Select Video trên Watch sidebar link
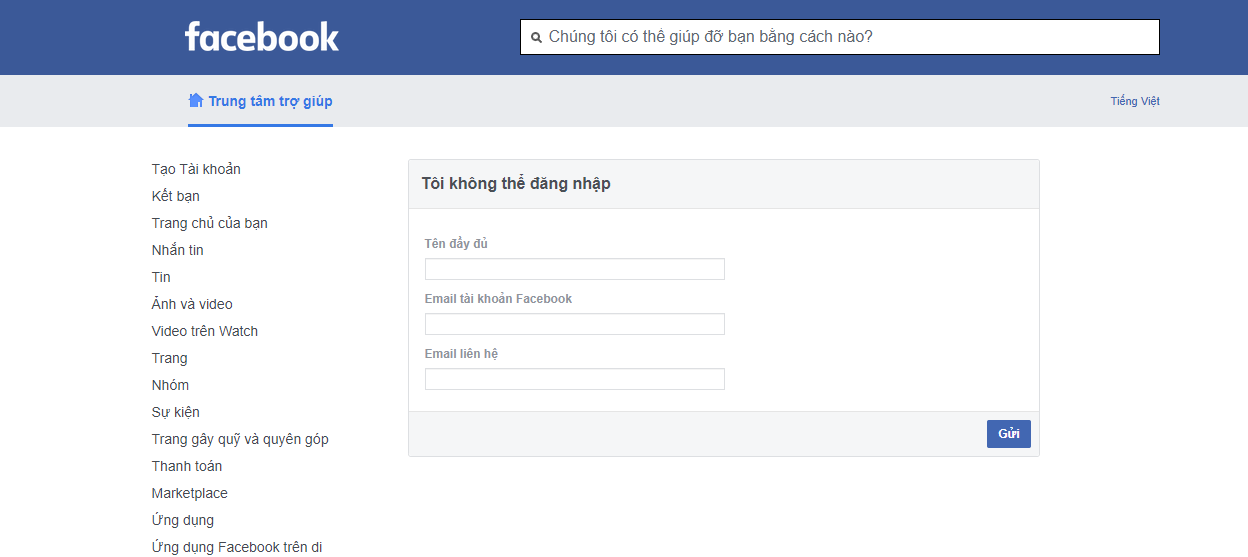Screen dimensions: 1248x557 pyautogui.click(x=205, y=331)
